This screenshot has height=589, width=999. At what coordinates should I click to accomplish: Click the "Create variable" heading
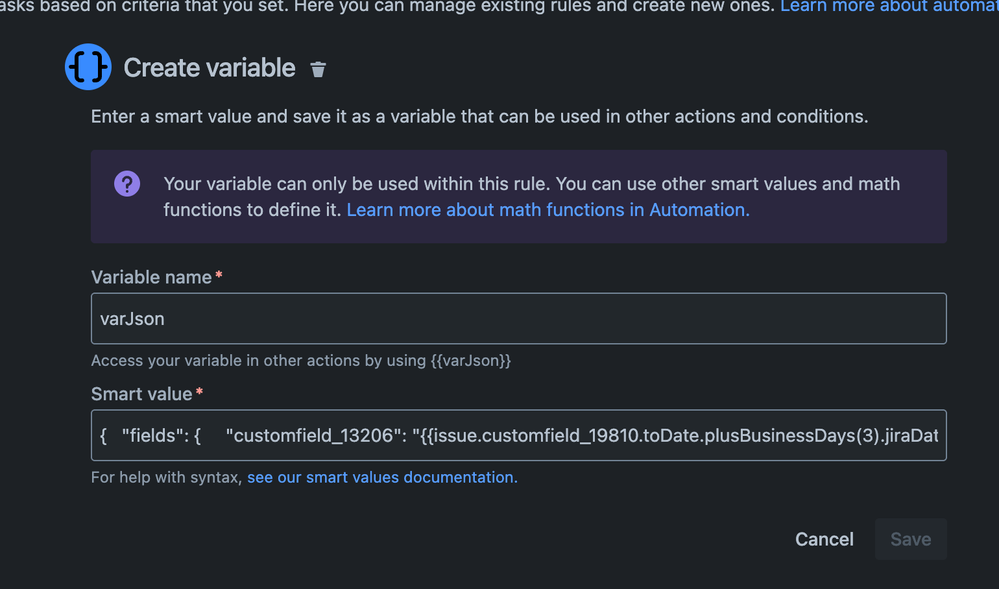point(208,68)
